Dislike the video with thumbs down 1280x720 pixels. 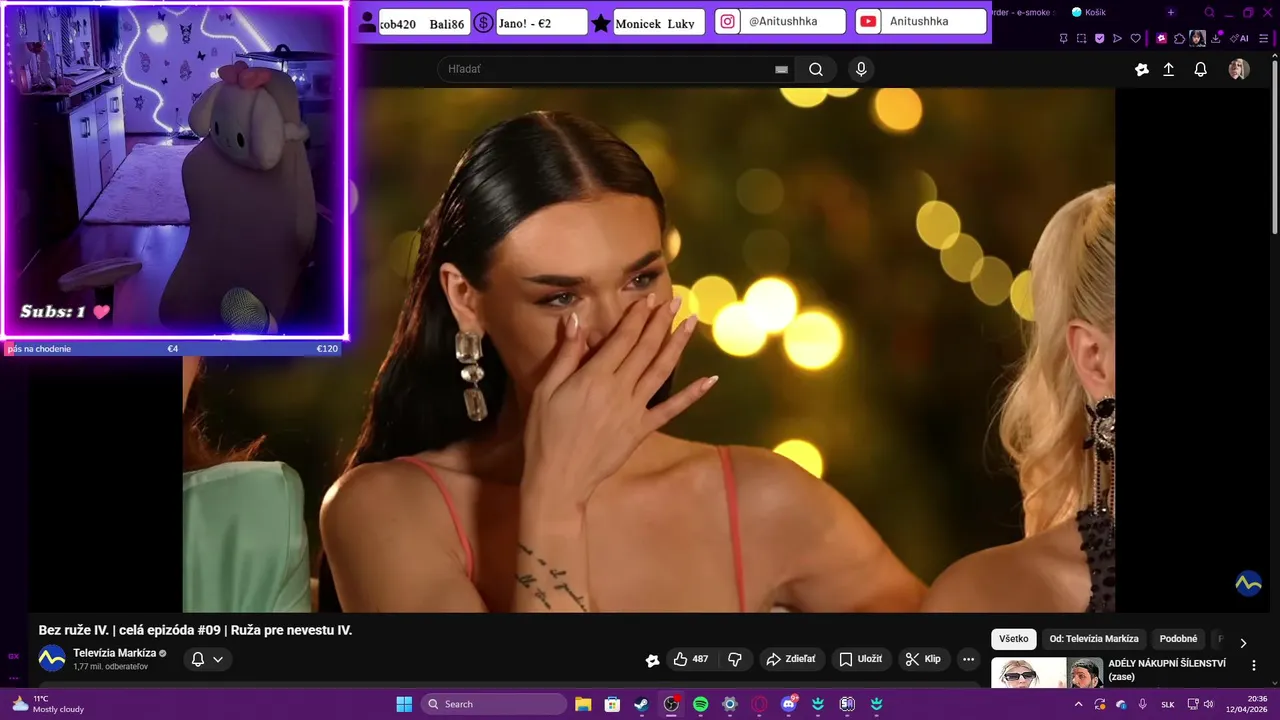[735, 659]
